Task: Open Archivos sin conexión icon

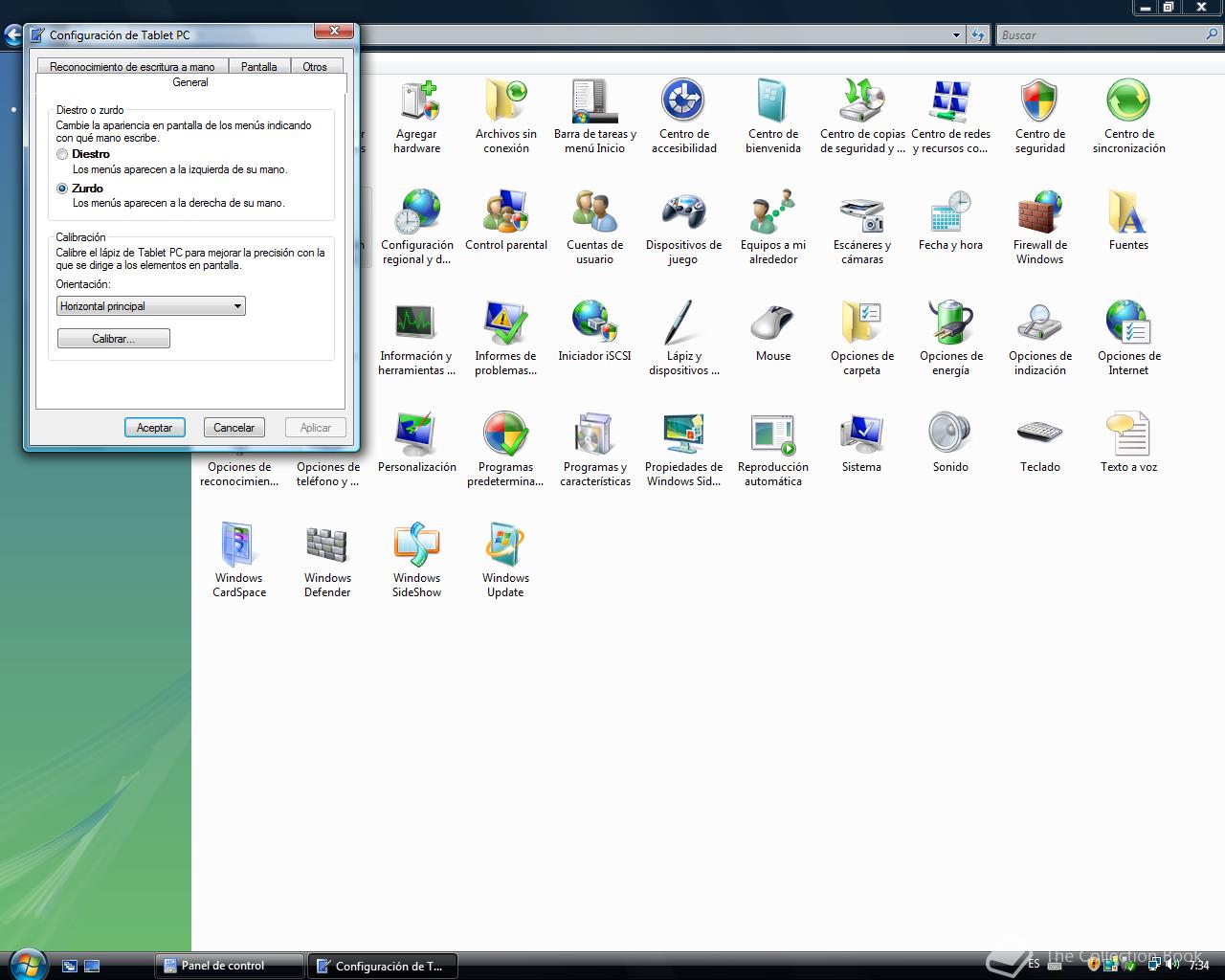Action: (505, 101)
